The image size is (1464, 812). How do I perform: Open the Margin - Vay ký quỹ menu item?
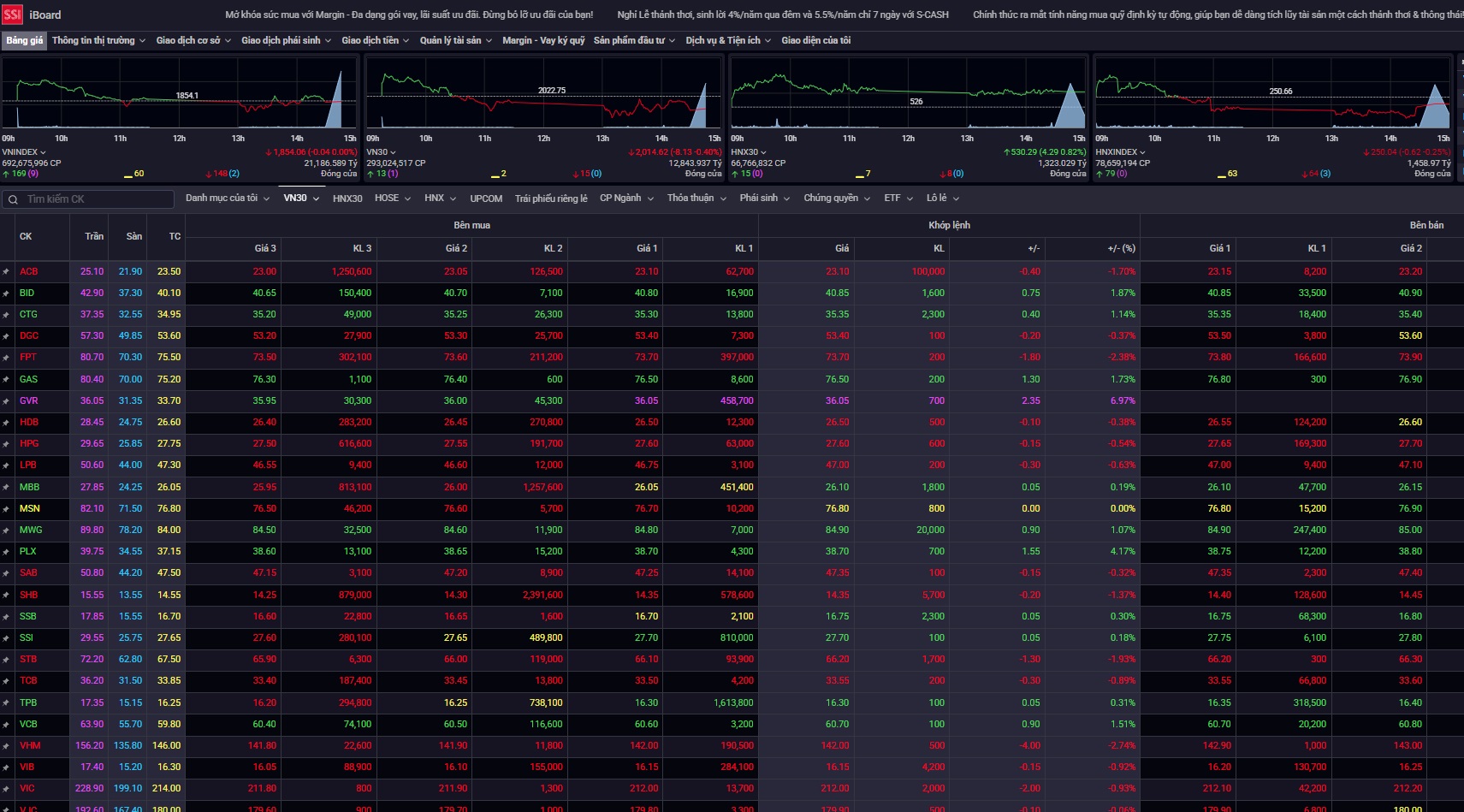[x=543, y=40]
